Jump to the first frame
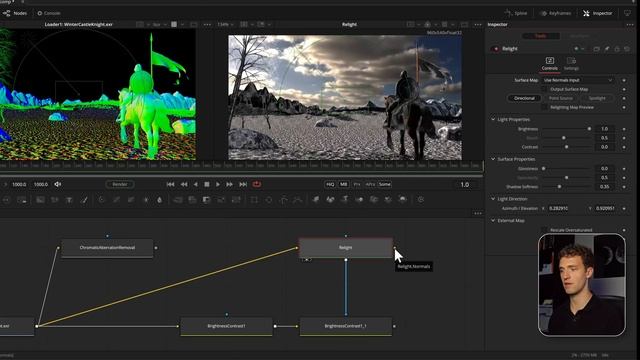Screen dimensions: 640x360 [x=170, y=184]
